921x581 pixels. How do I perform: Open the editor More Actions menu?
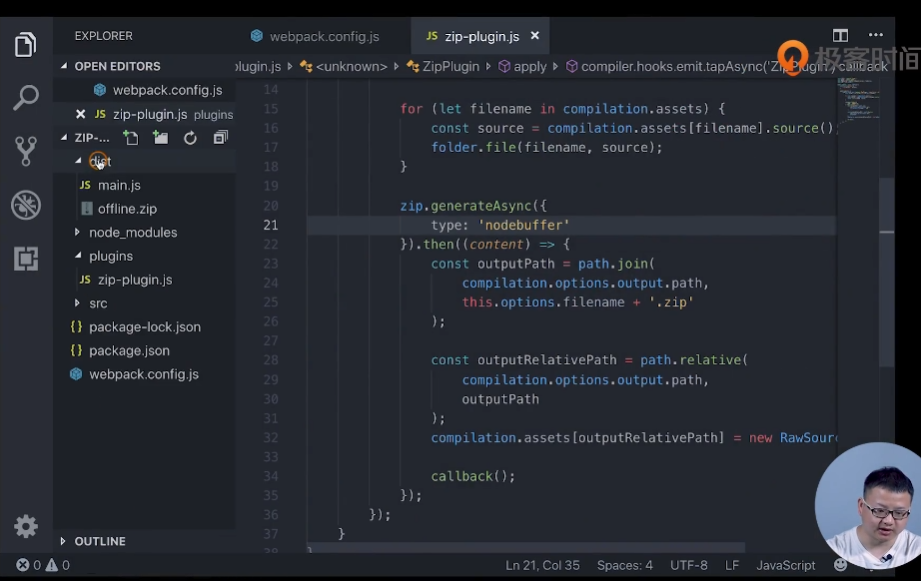[x=876, y=35]
